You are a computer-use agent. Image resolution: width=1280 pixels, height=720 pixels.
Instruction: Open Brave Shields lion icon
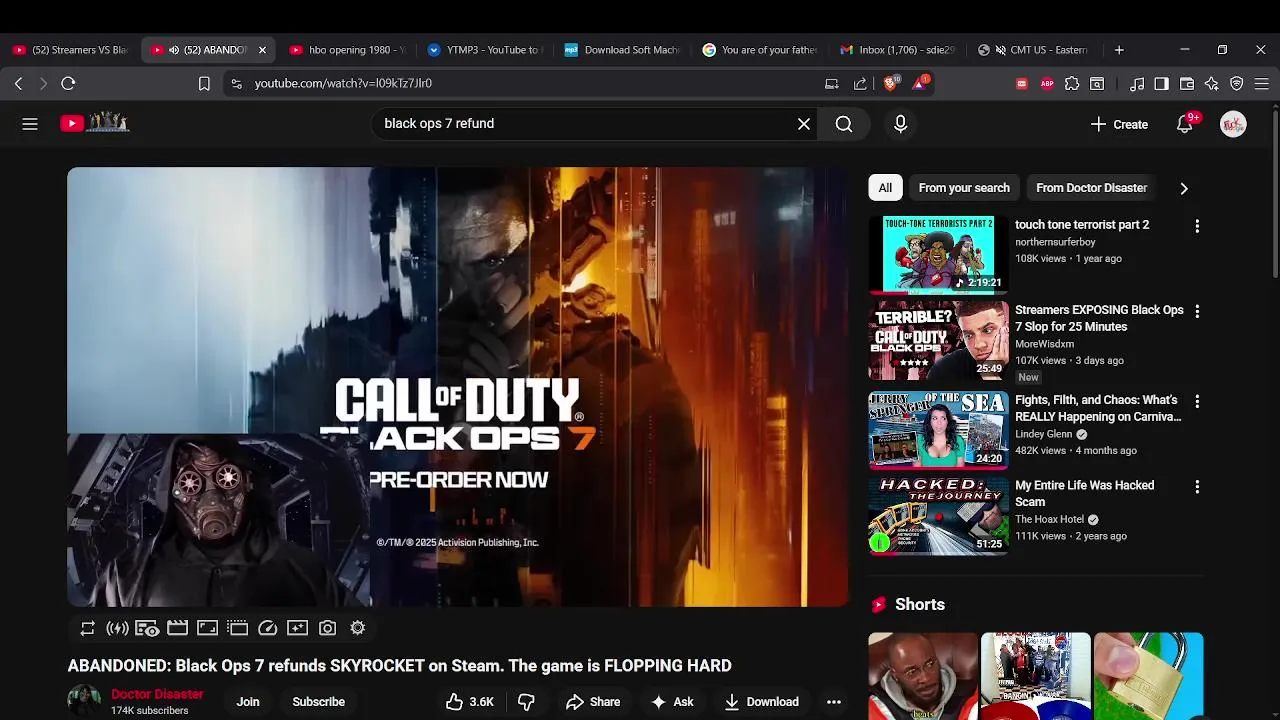pos(890,84)
